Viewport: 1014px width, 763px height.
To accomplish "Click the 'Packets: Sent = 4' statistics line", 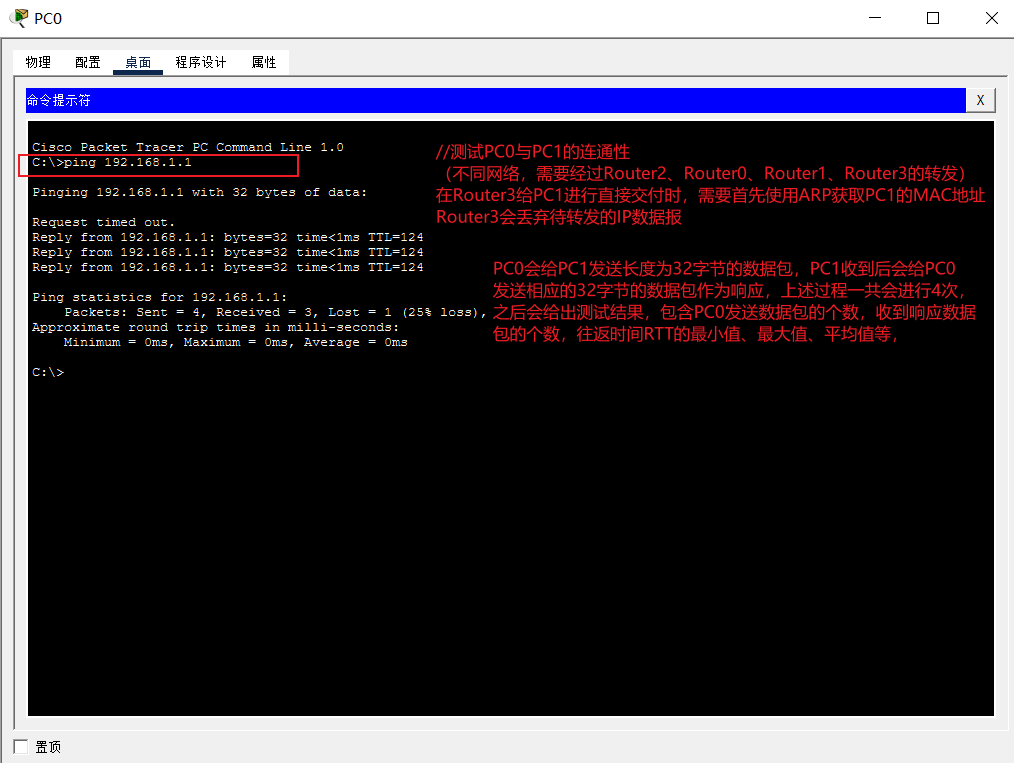I will tap(275, 312).
